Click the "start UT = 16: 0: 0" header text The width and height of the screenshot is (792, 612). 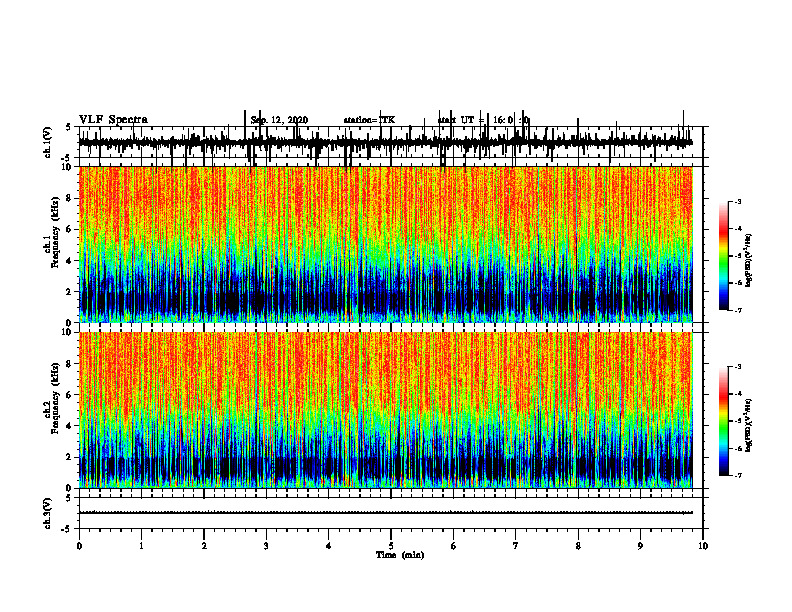coord(483,120)
